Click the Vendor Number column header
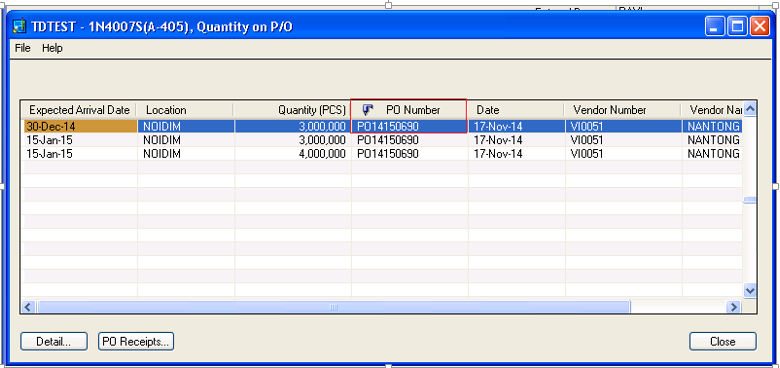 623,110
